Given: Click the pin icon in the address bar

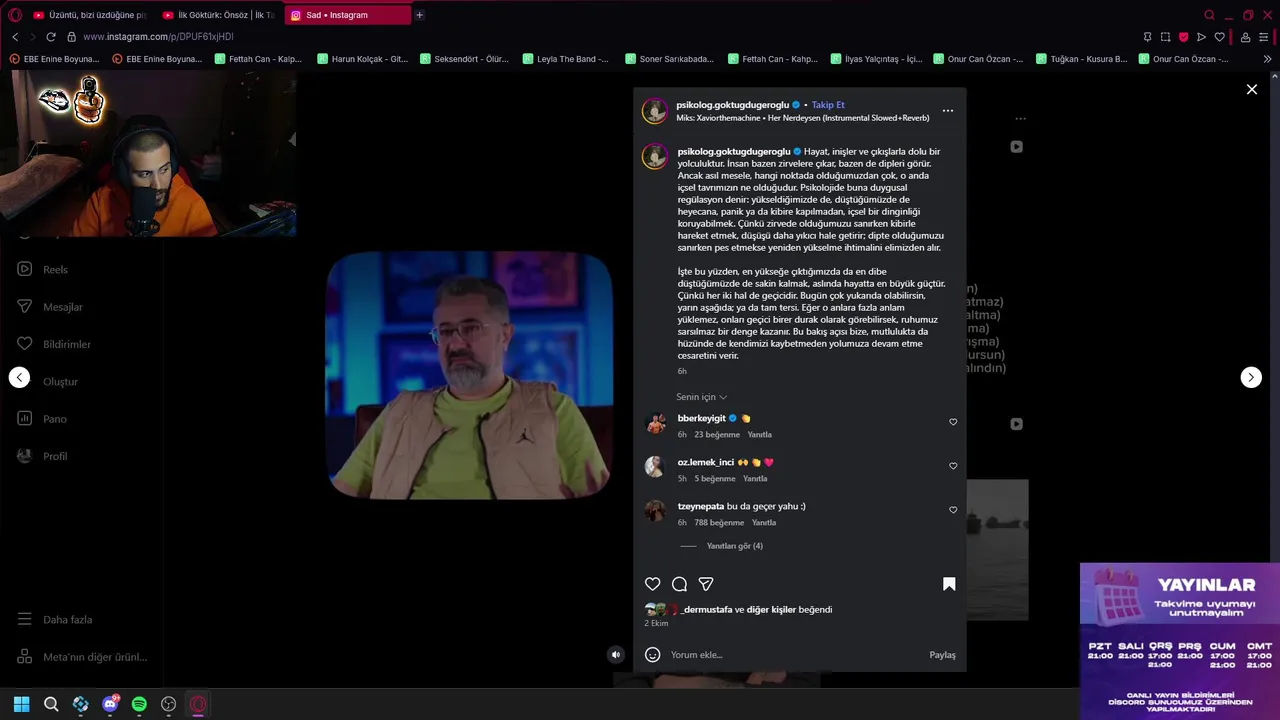Looking at the screenshot, I should coord(1147,37).
